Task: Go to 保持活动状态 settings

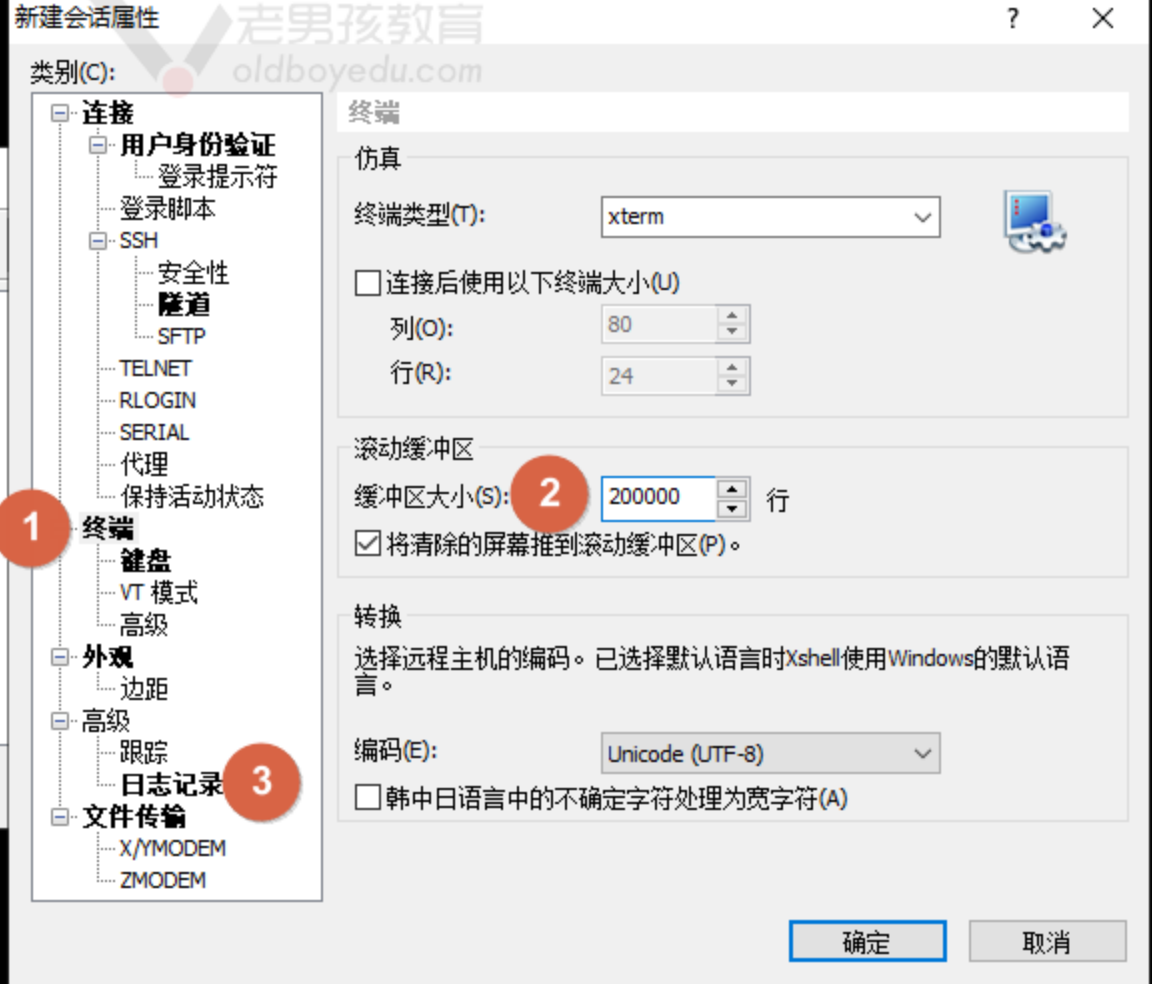Action: pyautogui.click(x=192, y=497)
